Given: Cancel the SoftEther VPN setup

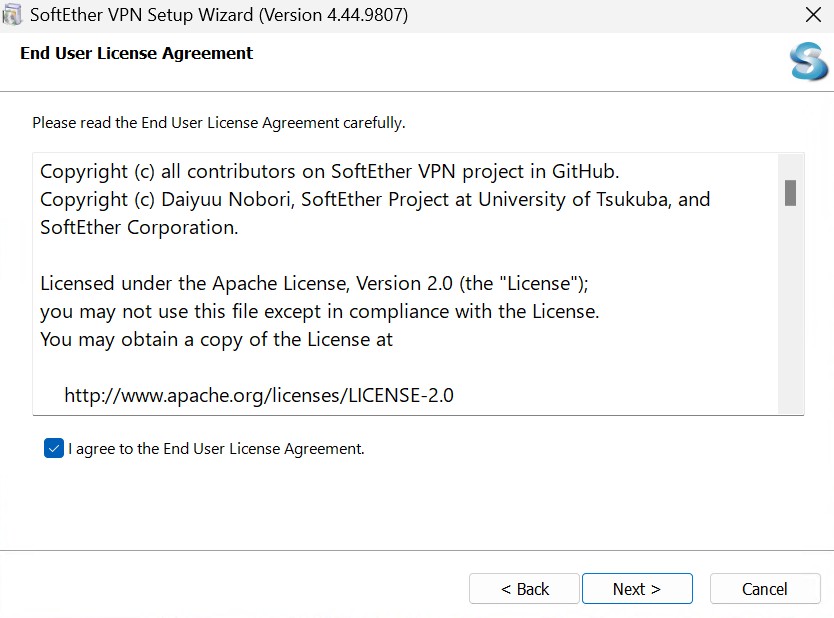Looking at the screenshot, I should pyautogui.click(x=765, y=589).
